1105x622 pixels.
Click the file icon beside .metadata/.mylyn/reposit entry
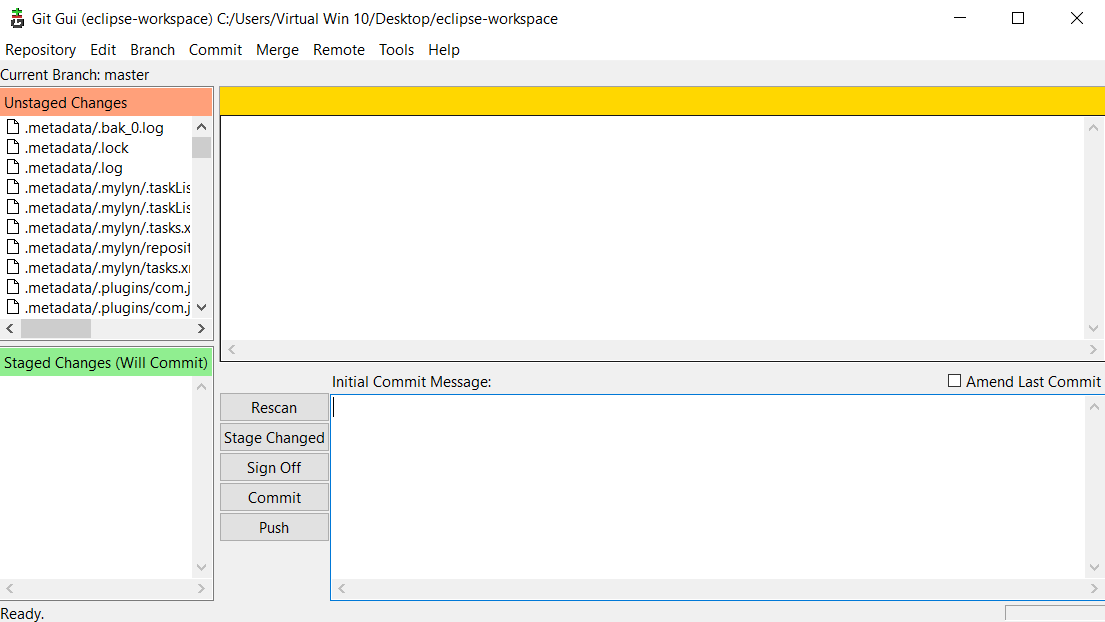13,247
